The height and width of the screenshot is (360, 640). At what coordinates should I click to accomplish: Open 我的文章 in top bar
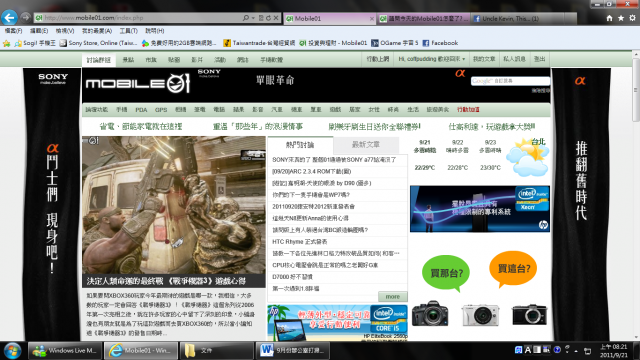[x=484, y=59]
